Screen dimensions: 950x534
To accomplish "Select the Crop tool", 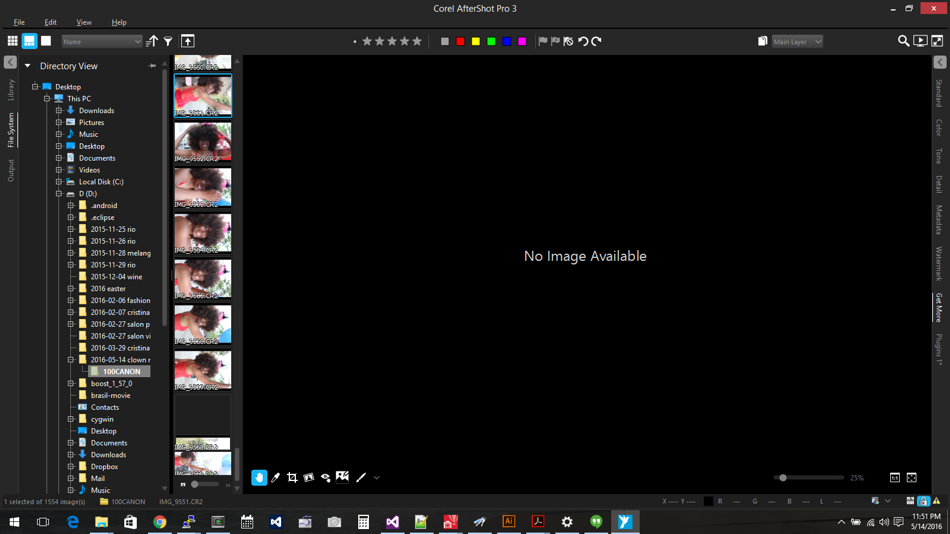I will [292, 478].
